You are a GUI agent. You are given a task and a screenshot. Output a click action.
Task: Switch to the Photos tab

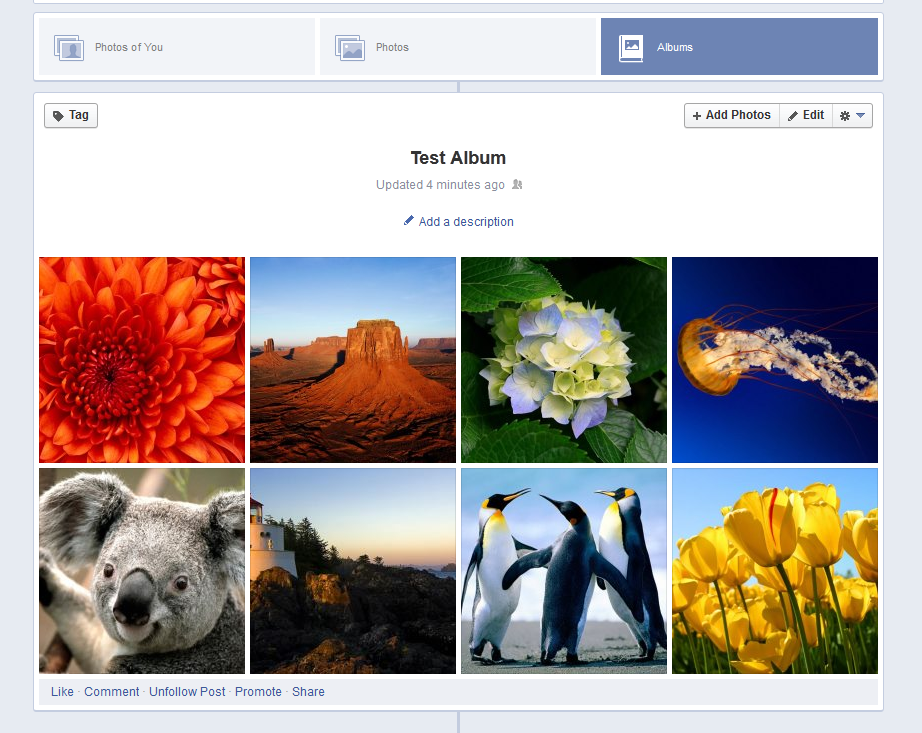[x=458, y=46]
